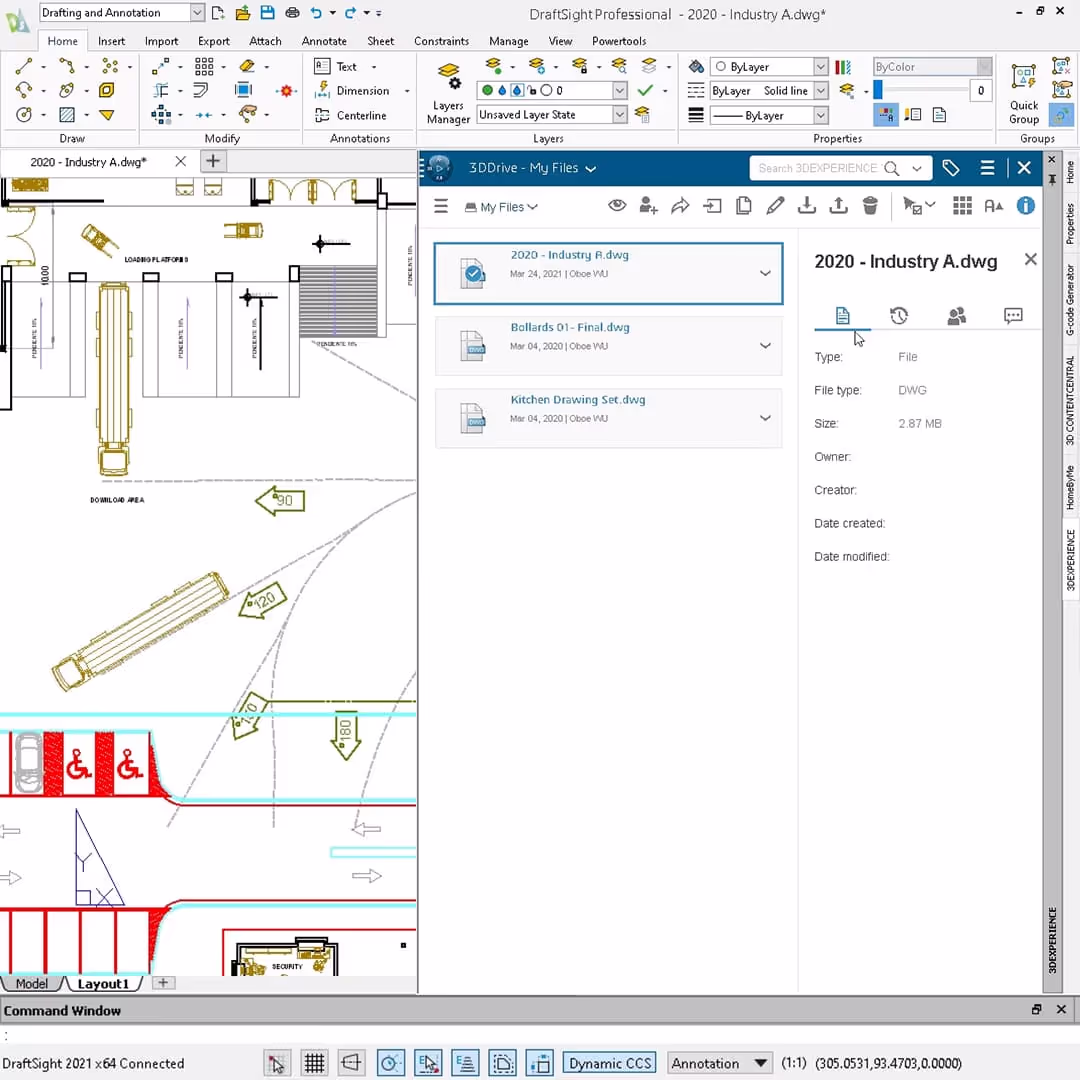Open the G-code Generator side panel tab

point(1070,300)
